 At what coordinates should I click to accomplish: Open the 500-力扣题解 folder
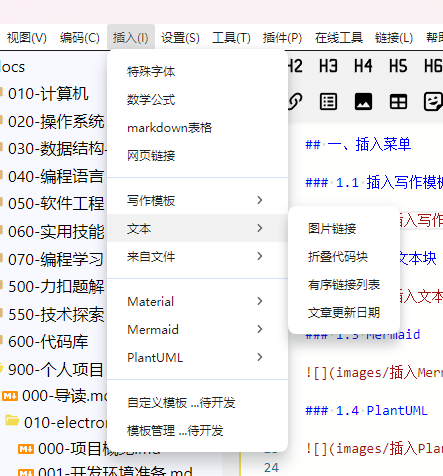click(56, 286)
